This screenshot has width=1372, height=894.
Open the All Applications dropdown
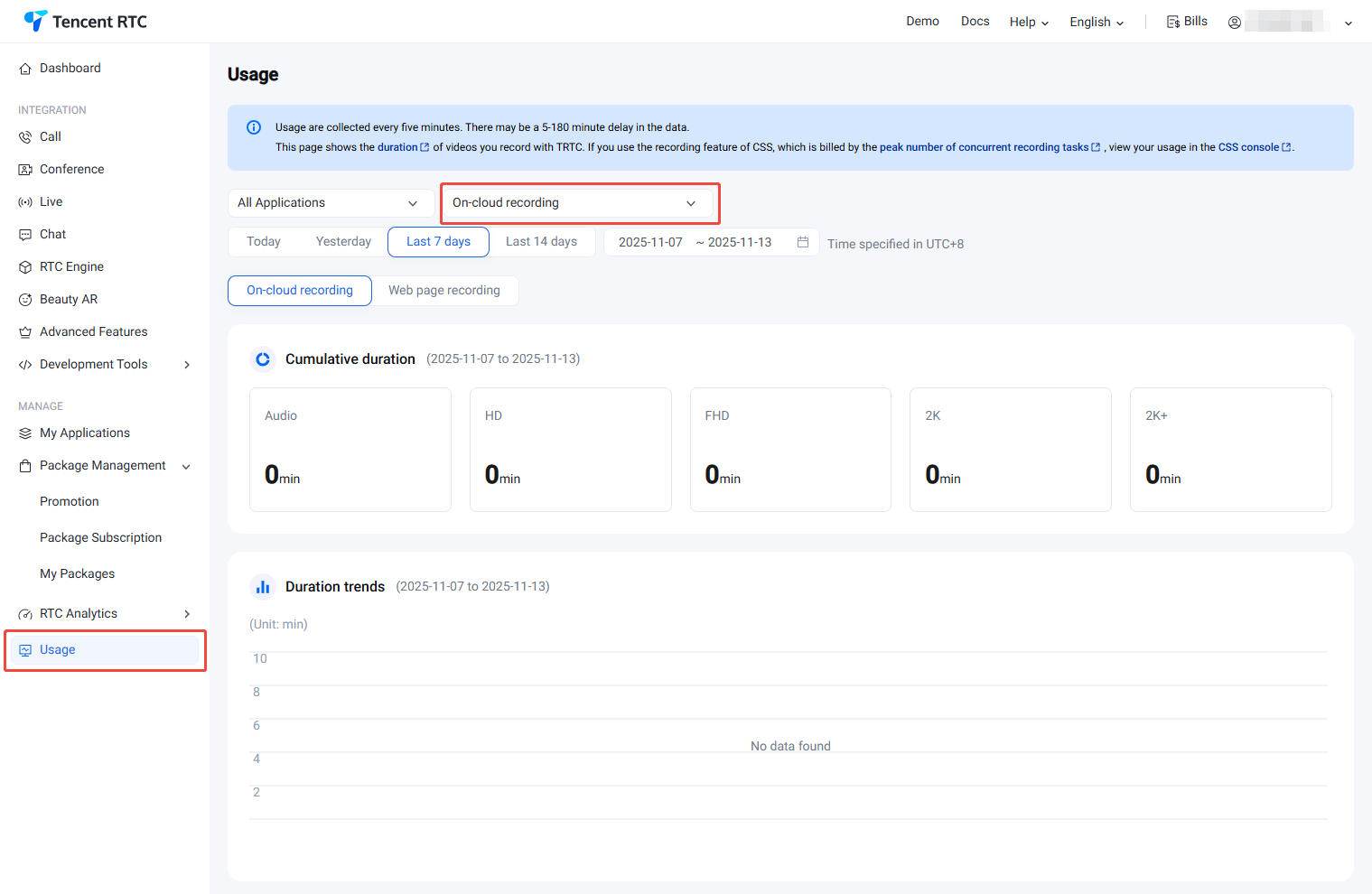pyautogui.click(x=327, y=203)
